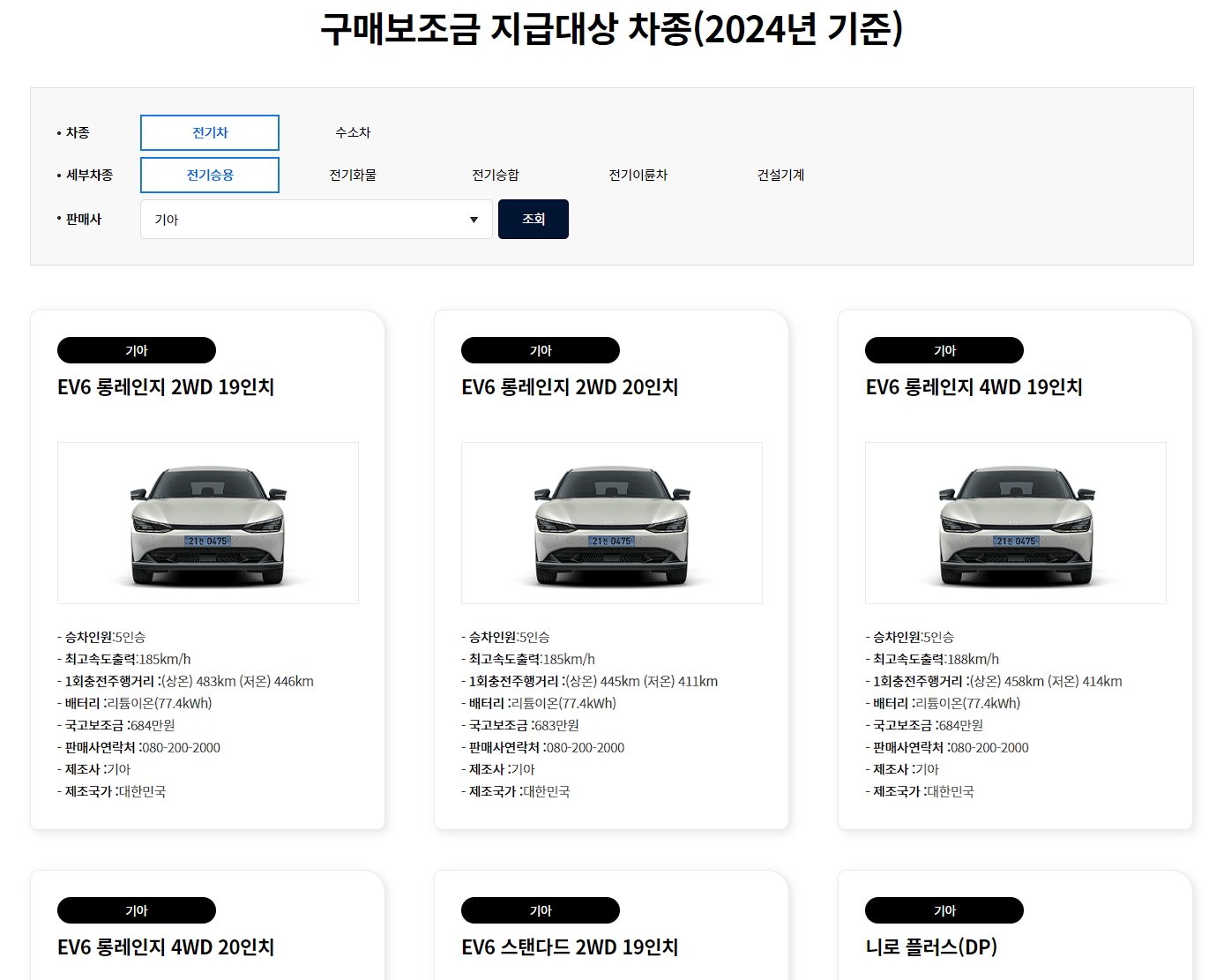Click the 483km (저온) 446km range text
This screenshot has height=980, width=1209.
(255, 681)
